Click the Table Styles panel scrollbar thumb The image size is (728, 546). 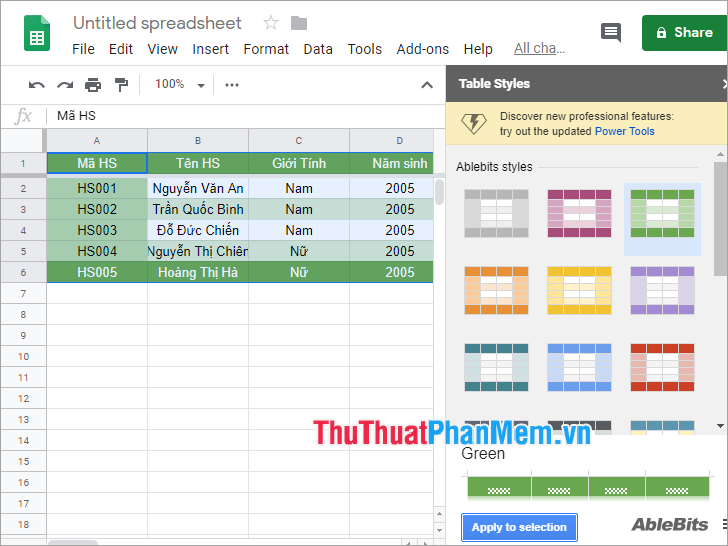721,219
